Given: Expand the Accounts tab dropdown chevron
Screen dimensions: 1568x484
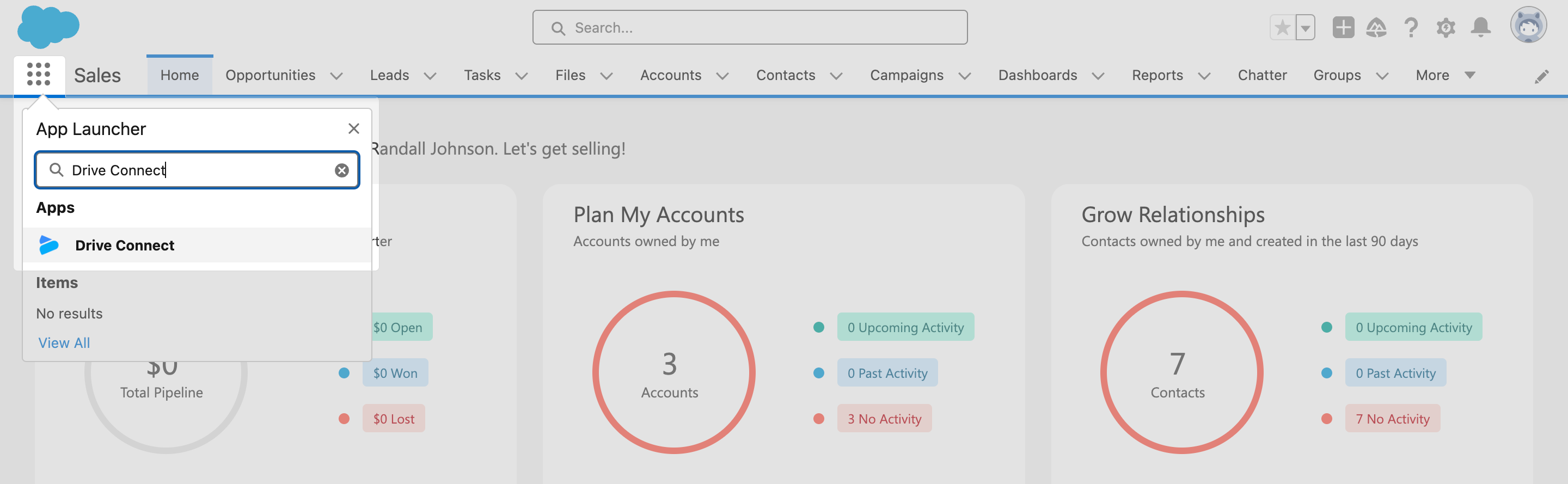Looking at the screenshot, I should (722, 76).
